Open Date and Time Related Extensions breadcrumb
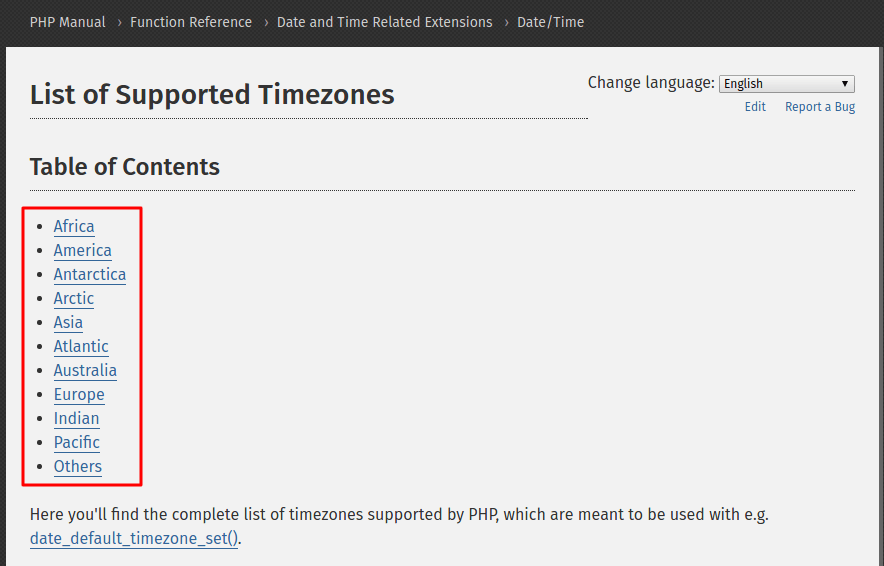Image resolution: width=884 pixels, height=566 pixels. (x=384, y=22)
